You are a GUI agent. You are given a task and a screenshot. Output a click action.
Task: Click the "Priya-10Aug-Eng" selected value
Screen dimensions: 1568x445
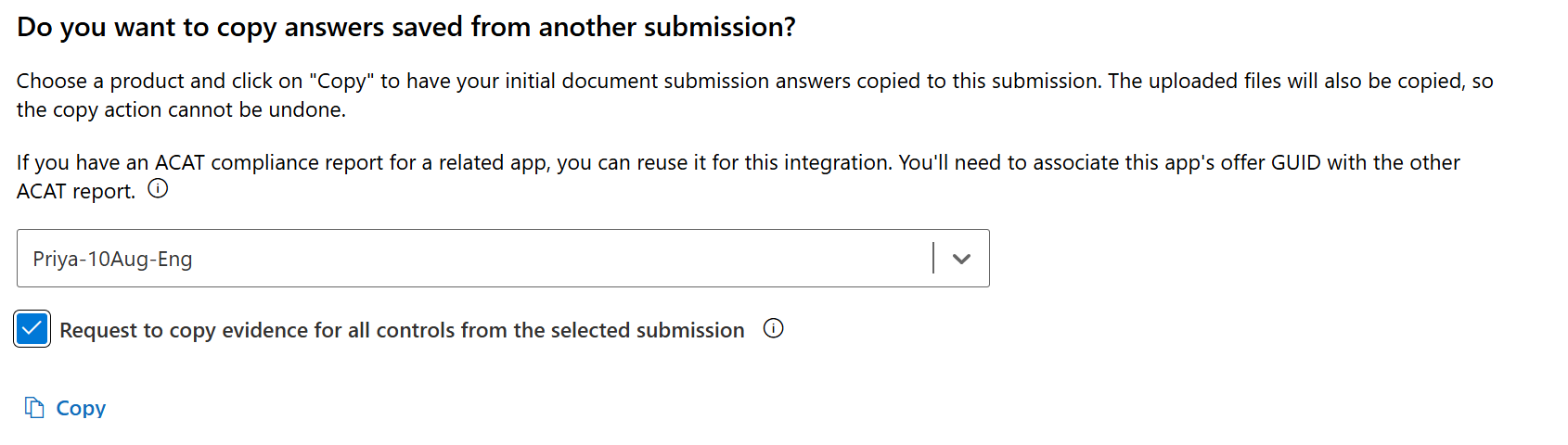tap(112, 260)
